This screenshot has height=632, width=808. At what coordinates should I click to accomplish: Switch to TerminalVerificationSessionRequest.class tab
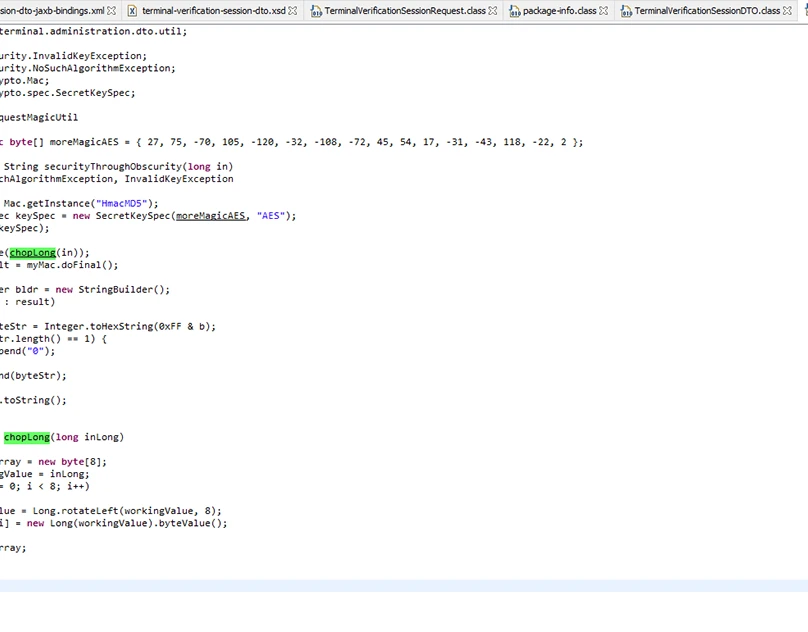406,11
